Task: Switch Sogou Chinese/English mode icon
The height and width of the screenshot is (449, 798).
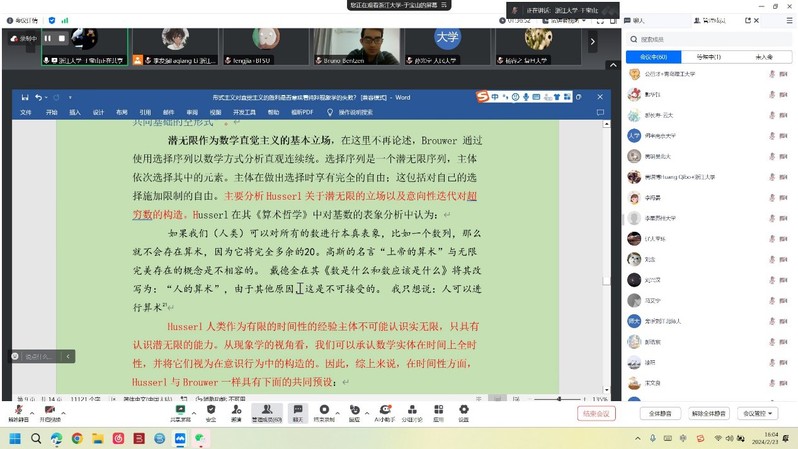Action: point(495,97)
